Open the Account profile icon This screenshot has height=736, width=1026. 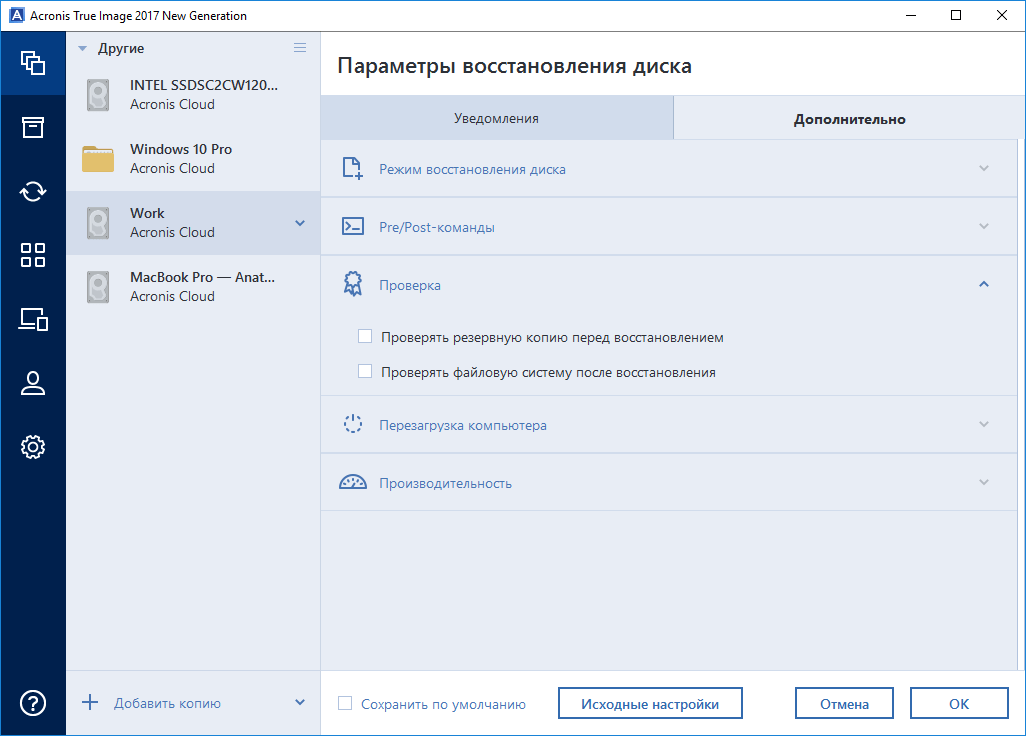pos(33,383)
